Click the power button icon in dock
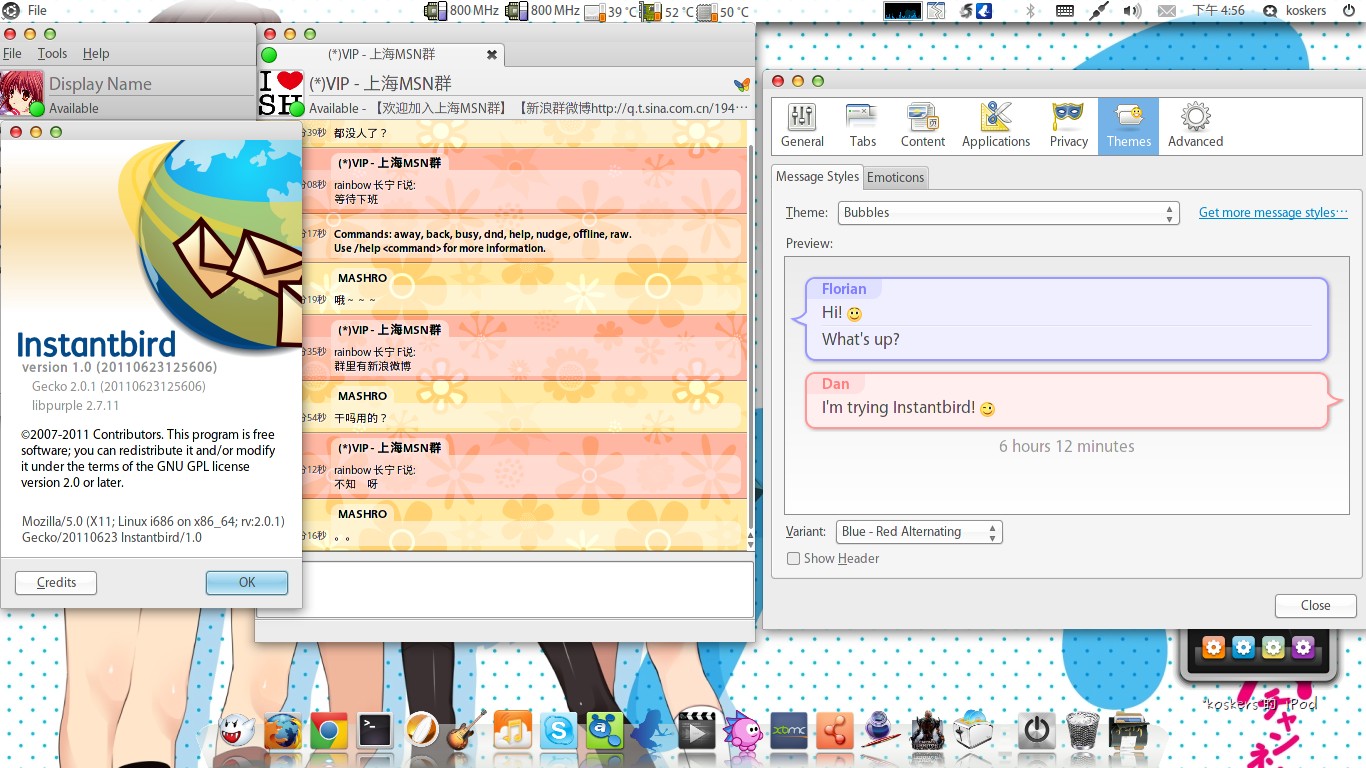Viewport: 1366px width, 768px height. (1037, 732)
